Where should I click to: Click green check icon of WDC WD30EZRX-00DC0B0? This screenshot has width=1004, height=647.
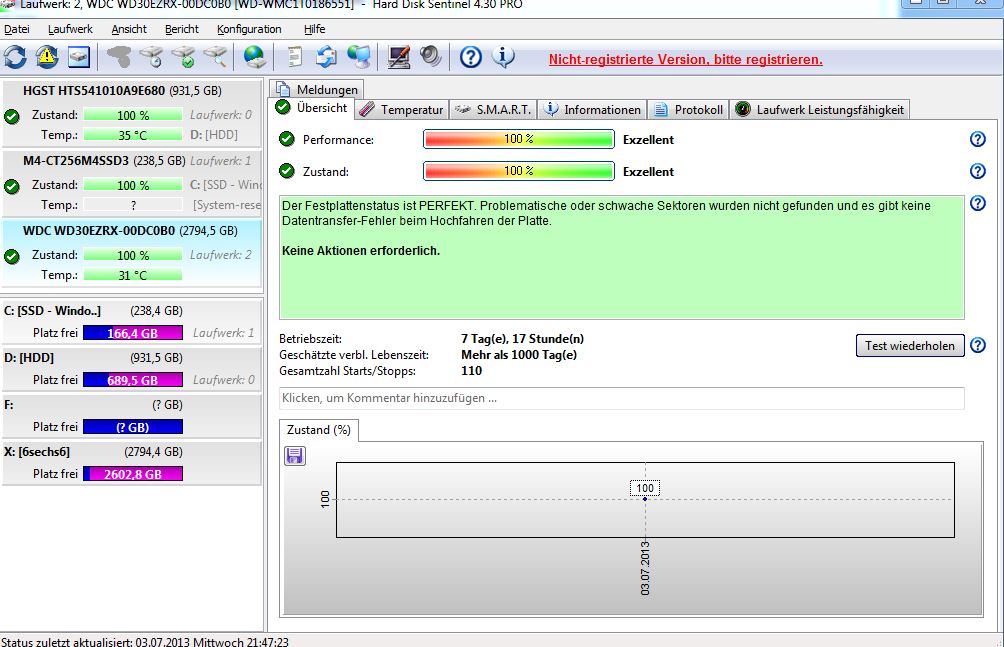tap(12, 256)
